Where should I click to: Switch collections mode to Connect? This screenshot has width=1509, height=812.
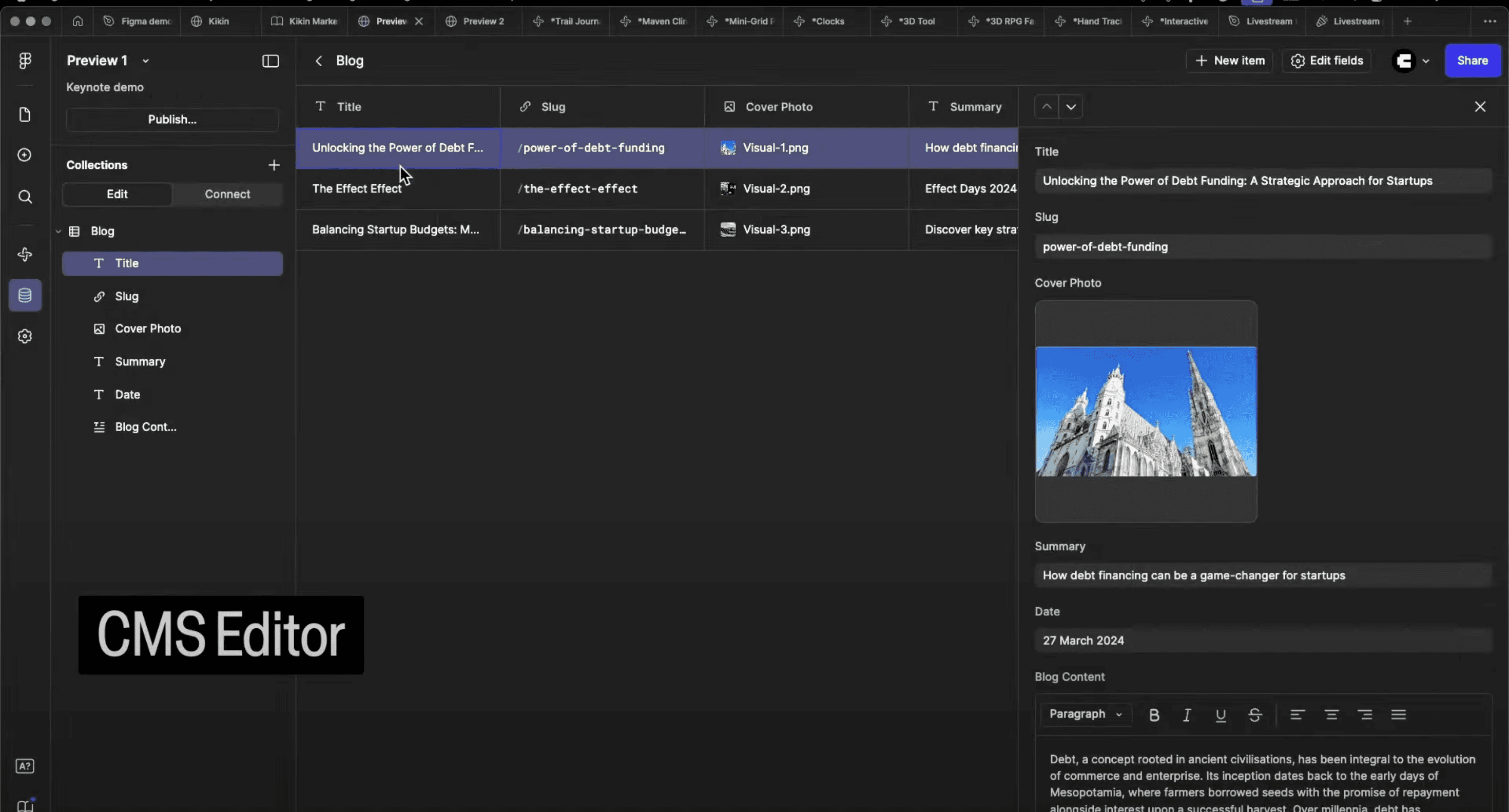pos(227,194)
